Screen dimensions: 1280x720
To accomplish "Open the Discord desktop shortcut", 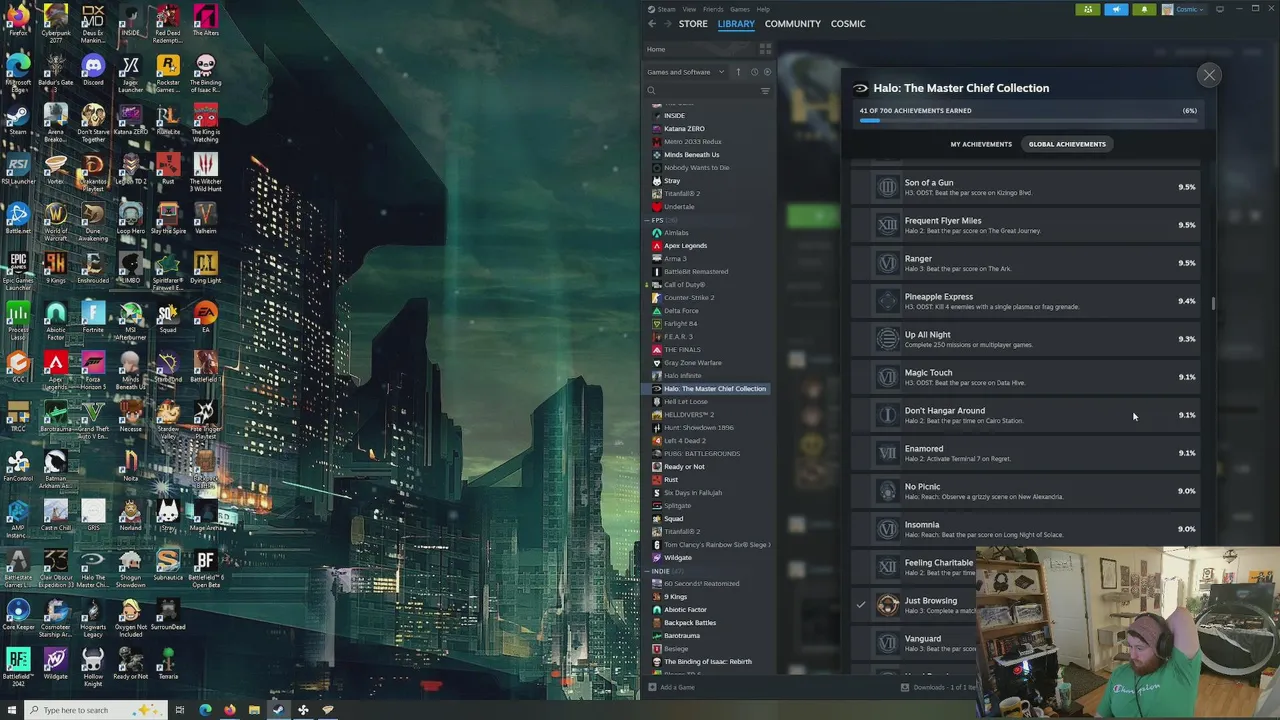I will (93, 71).
